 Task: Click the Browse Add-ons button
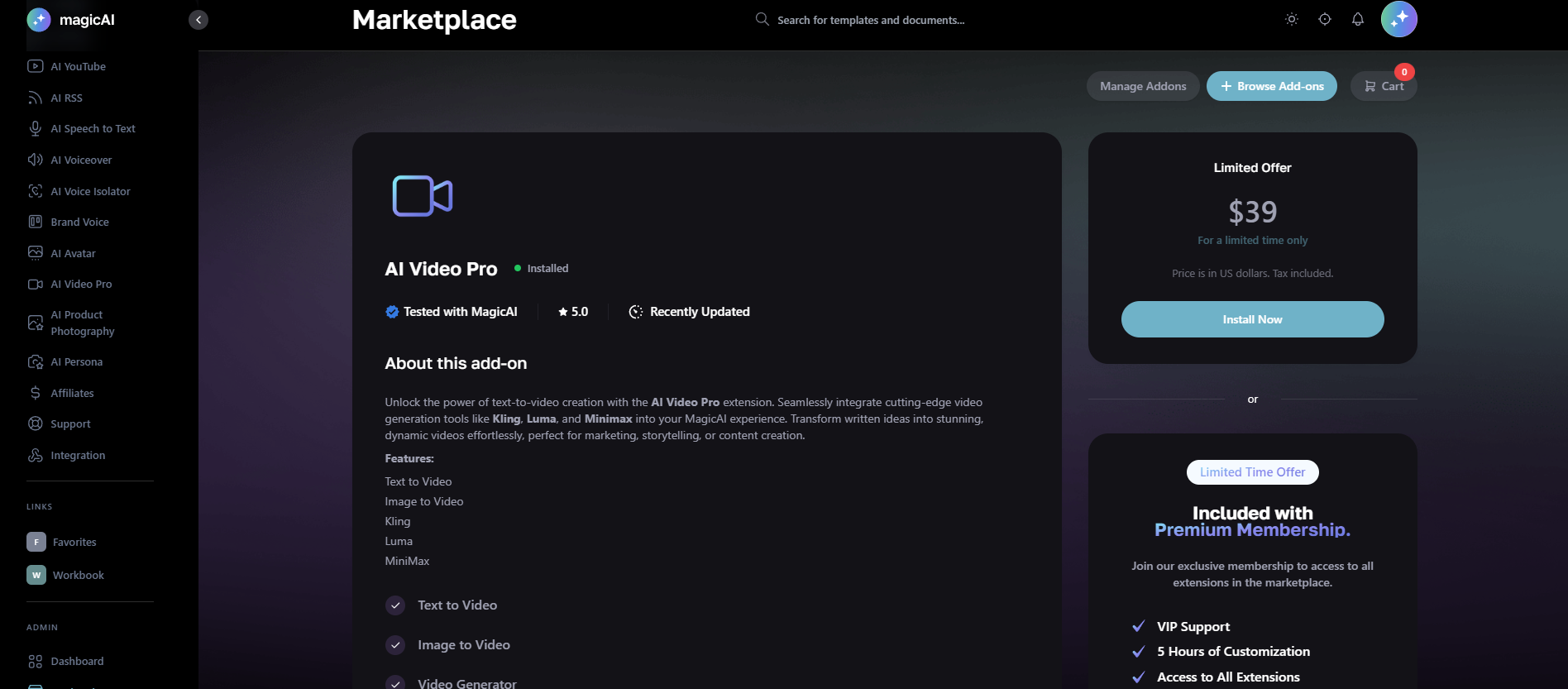click(1271, 86)
